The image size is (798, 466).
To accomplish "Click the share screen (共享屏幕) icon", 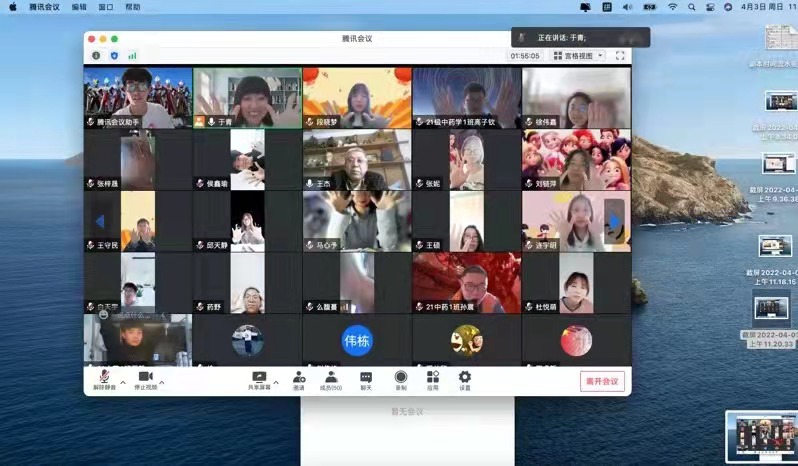I will (259, 378).
